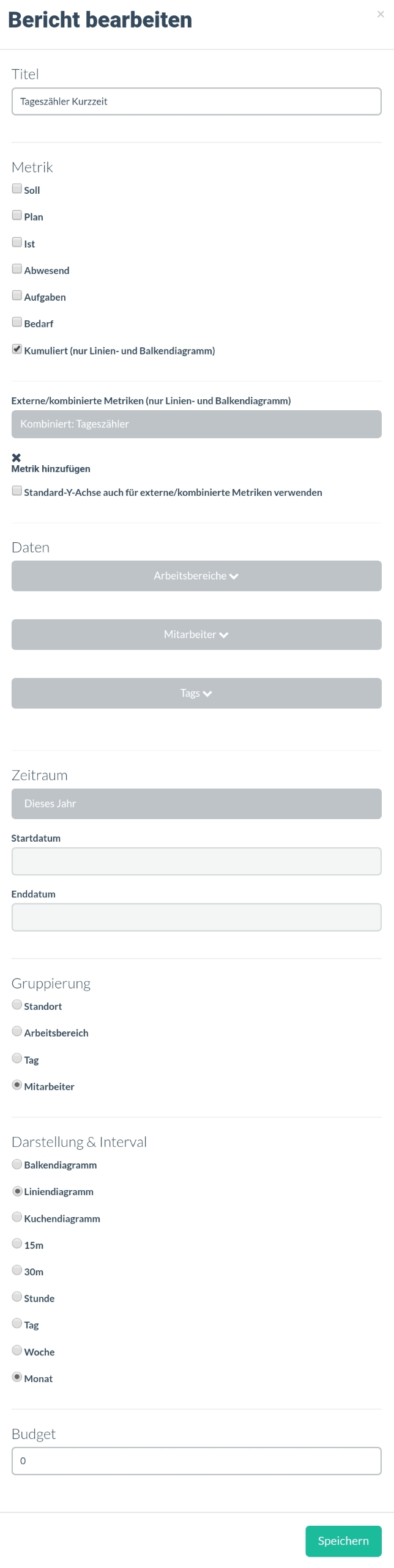Enable the Soll metric checkbox
The height and width of the screenshot is (1568, 394).
[x=17, y=189]
